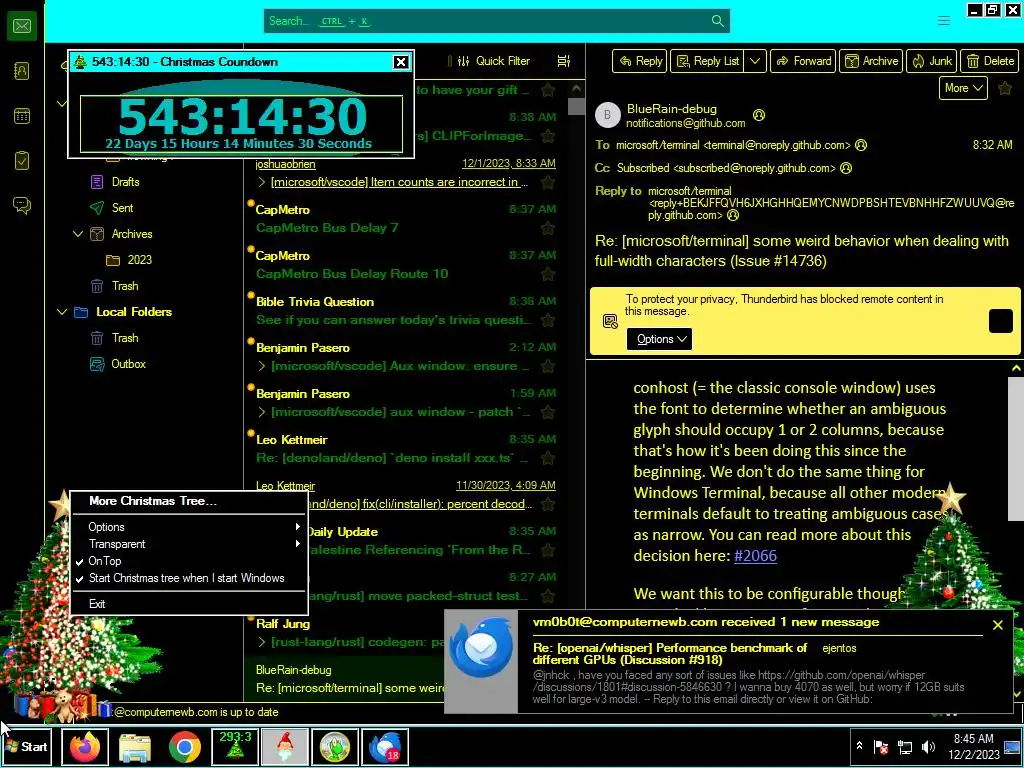
Task: Open the Mail space icon in sidebar
Action: click(22, 26)
